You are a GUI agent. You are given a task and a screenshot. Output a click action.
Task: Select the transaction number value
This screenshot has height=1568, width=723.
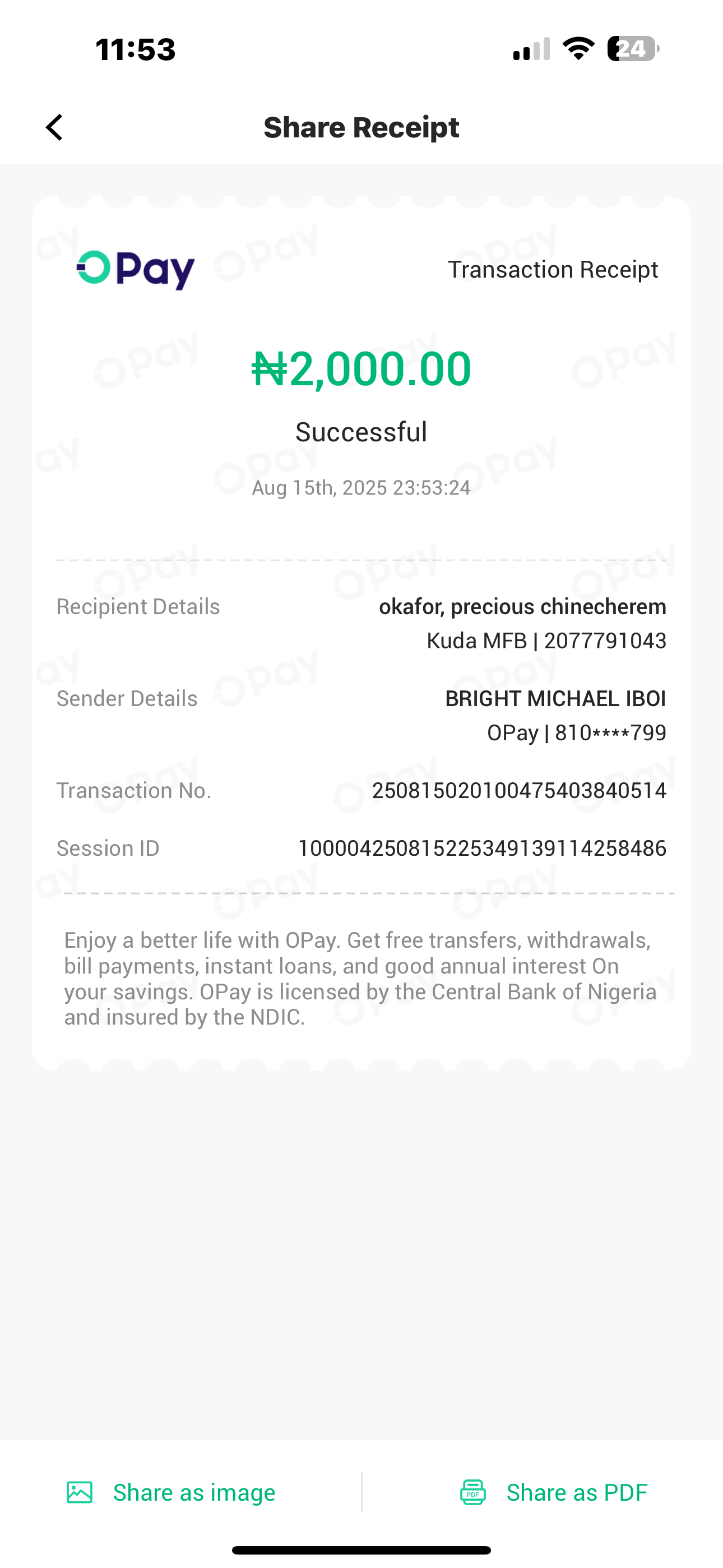tap(519, 791)
